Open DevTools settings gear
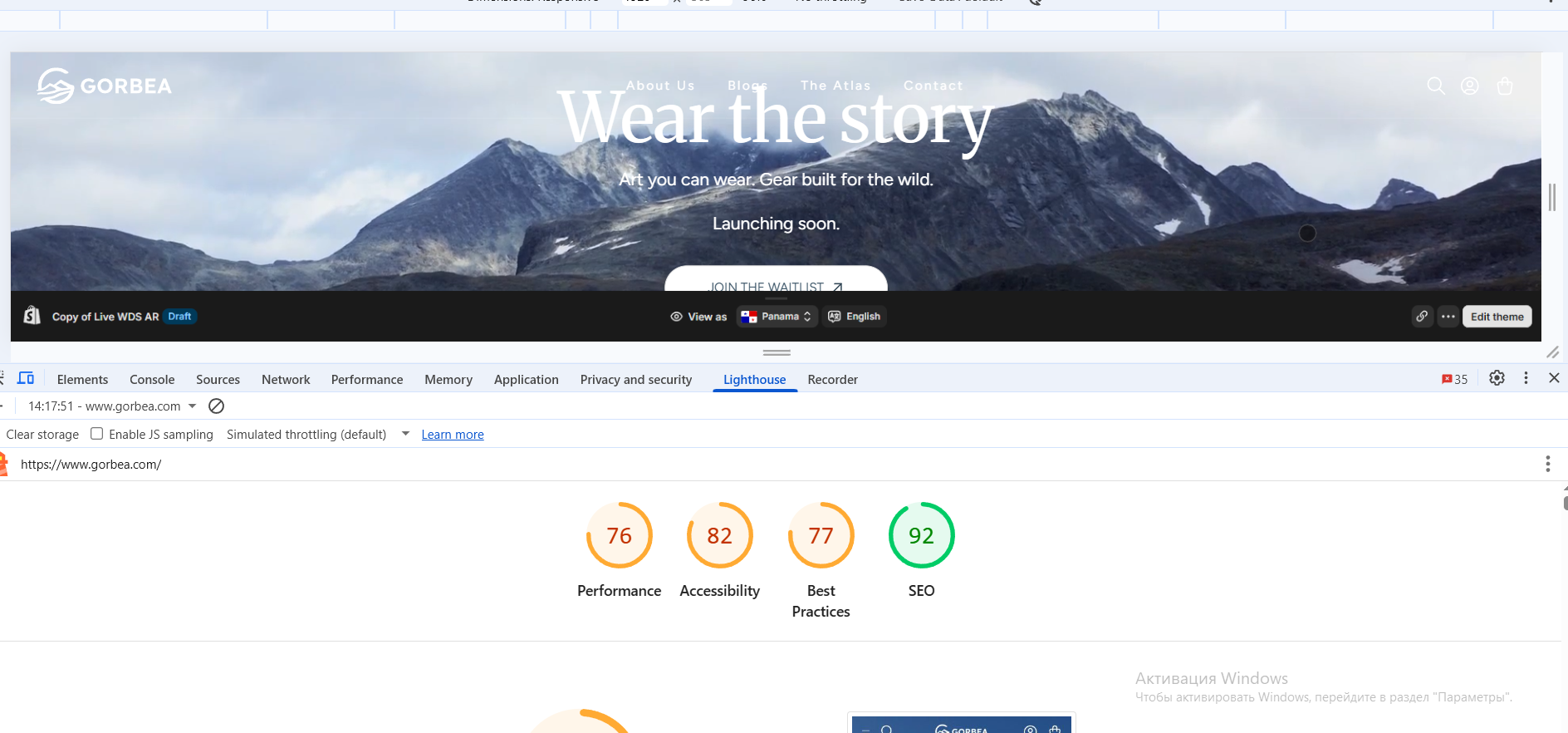1568x733 pixels. (x=1497, y=378)
